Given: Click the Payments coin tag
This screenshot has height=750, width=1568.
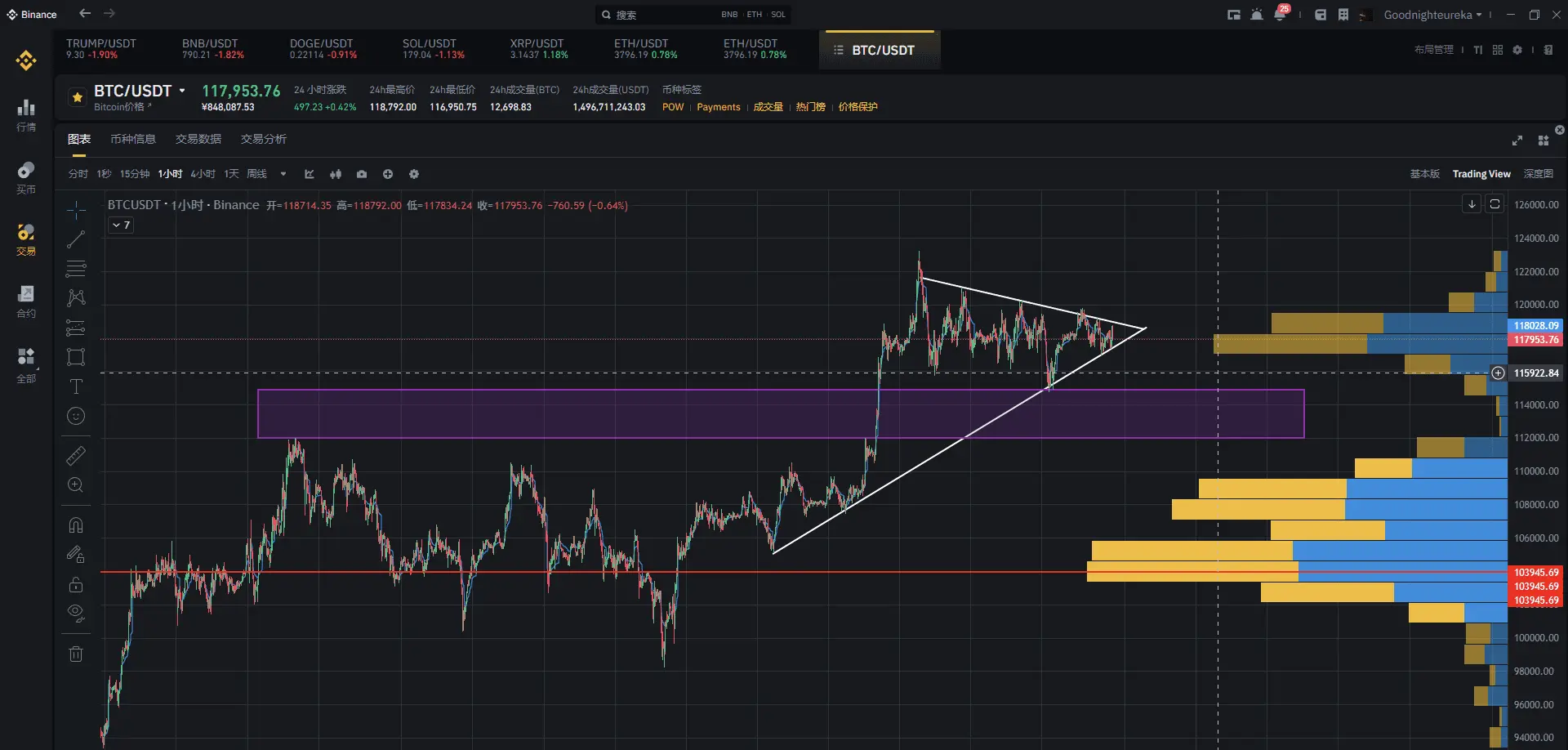Looking at the screenshot, I should pyautogui.click(x=719, y=107).
